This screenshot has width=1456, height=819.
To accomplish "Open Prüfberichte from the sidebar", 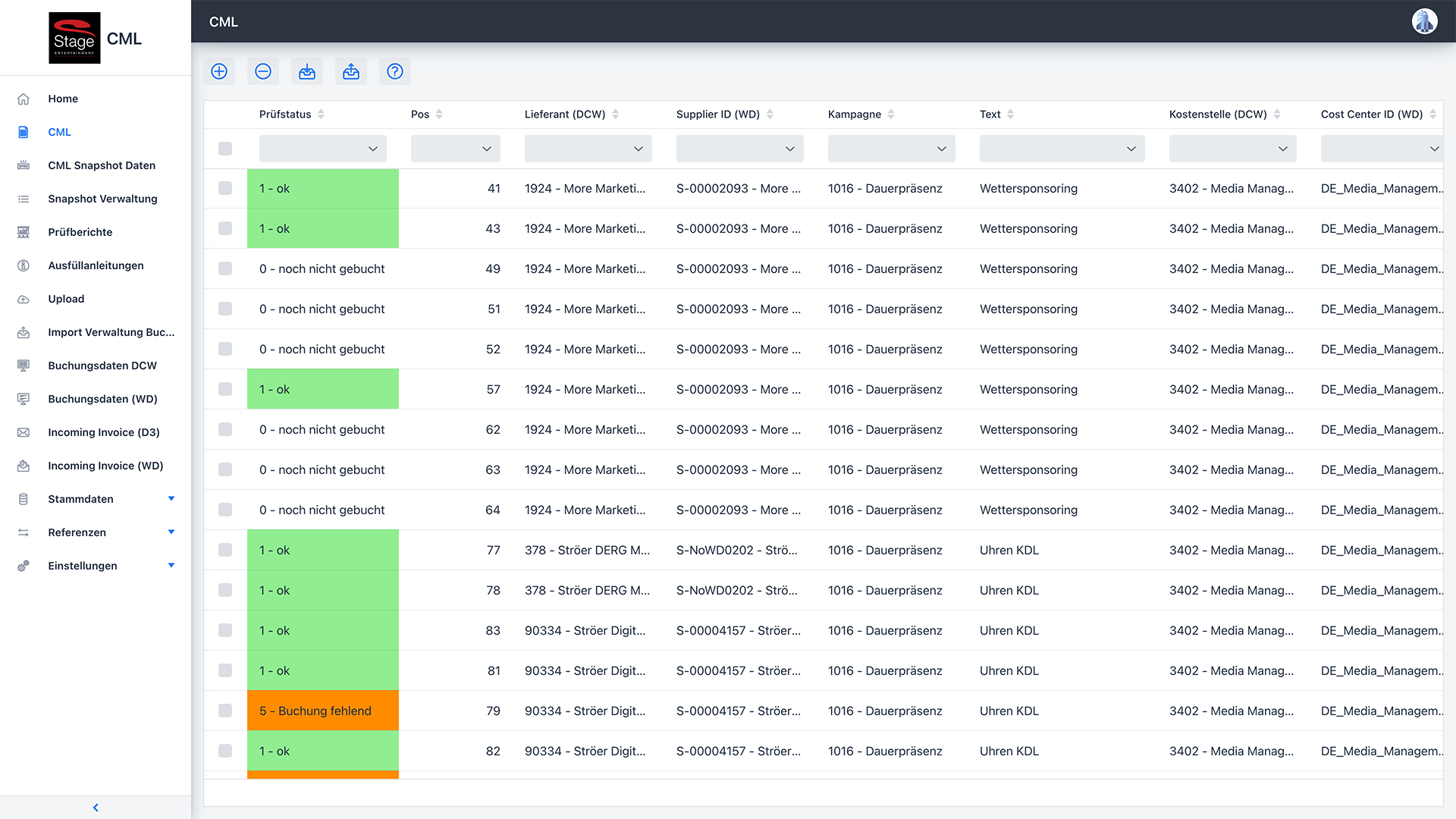I will pyautogui.click(x=80, y=232).
